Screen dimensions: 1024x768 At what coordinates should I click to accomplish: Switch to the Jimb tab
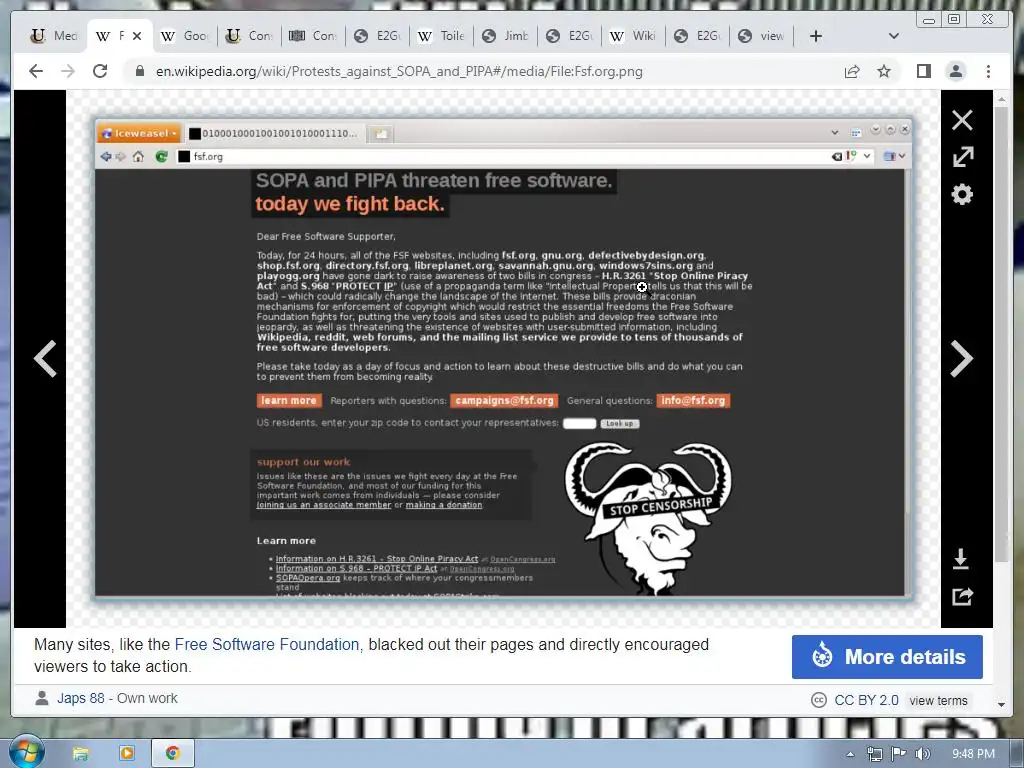point(505,36)
